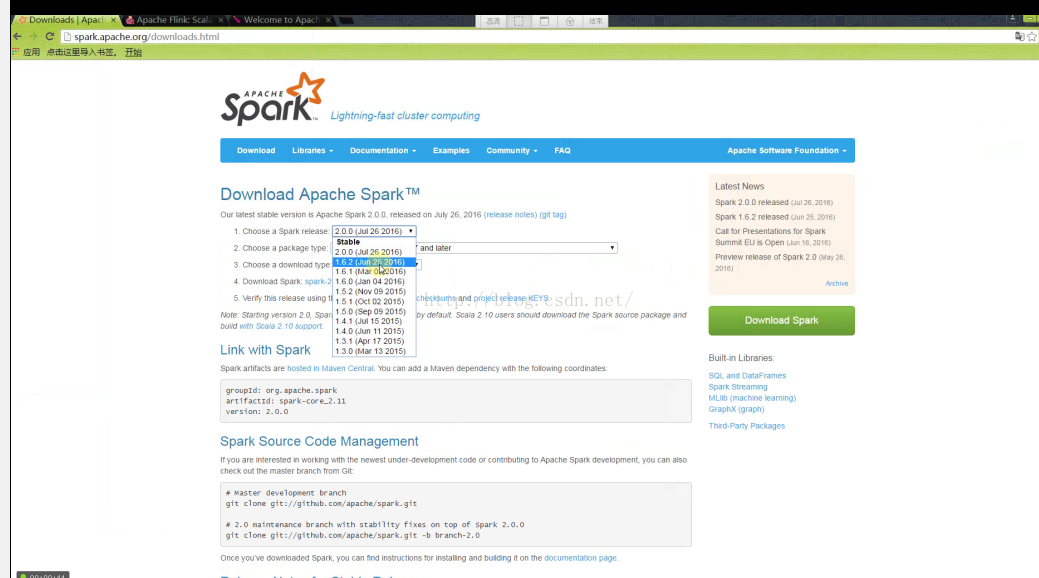Click the 高清 overlay toolbar button
The height and width of the screenshot is (578, 1039).
[494, 21]
